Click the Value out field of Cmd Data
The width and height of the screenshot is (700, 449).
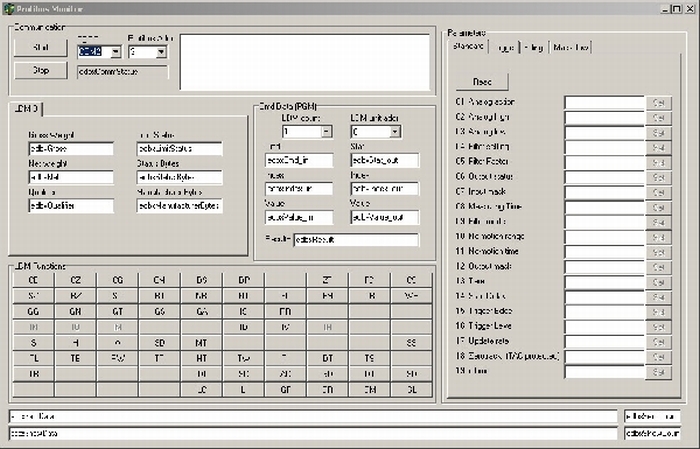(385, 217)
